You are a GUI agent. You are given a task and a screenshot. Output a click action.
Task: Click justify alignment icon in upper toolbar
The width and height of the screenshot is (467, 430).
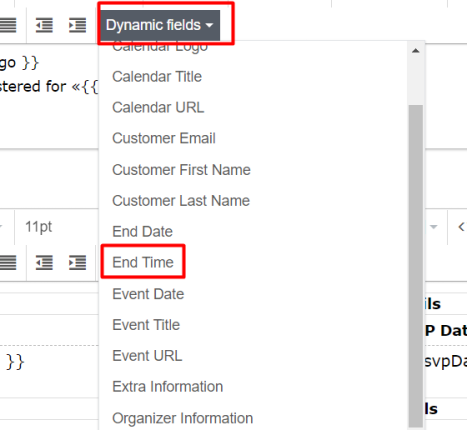[8, 25]
